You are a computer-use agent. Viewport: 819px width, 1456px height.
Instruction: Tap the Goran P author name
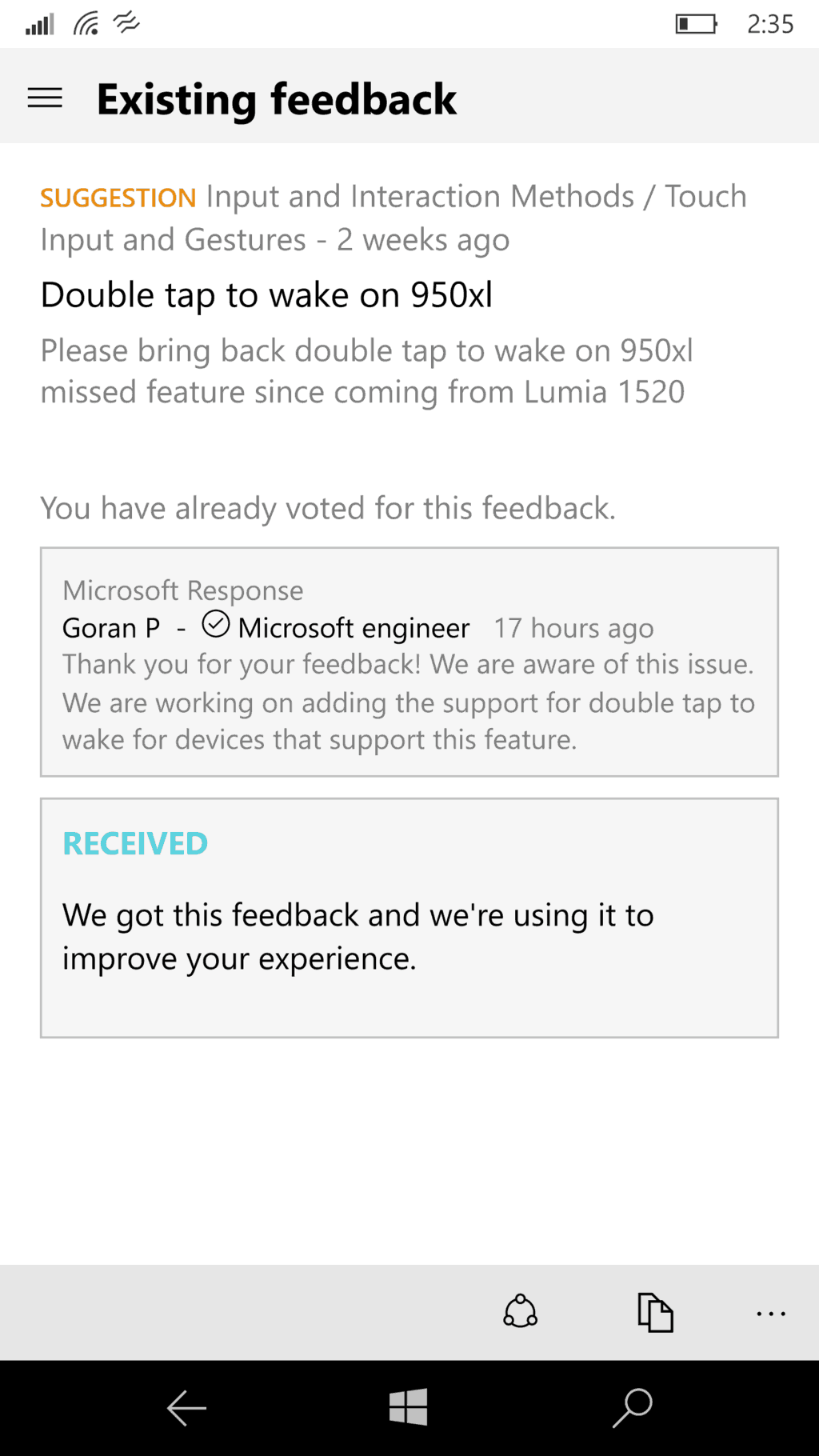point(111,628)
